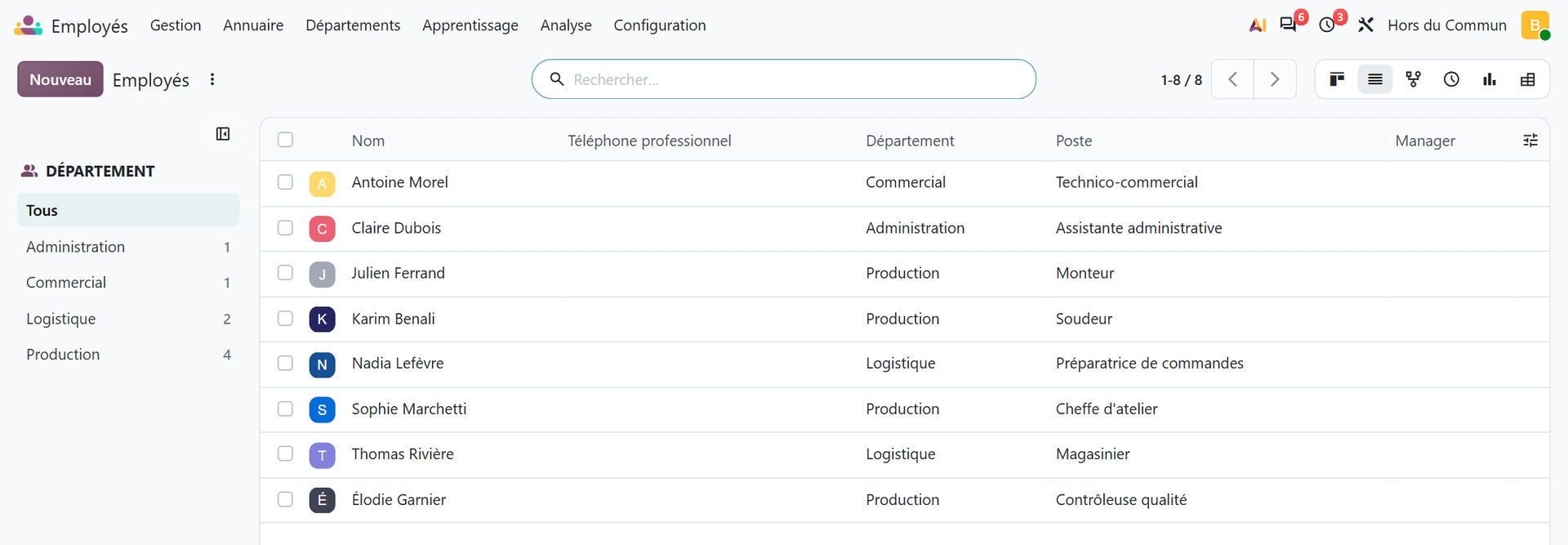Open the activities clock with badge 3
The height and width of the screenshot is (545, 1568).
(x=1327, y=25)
